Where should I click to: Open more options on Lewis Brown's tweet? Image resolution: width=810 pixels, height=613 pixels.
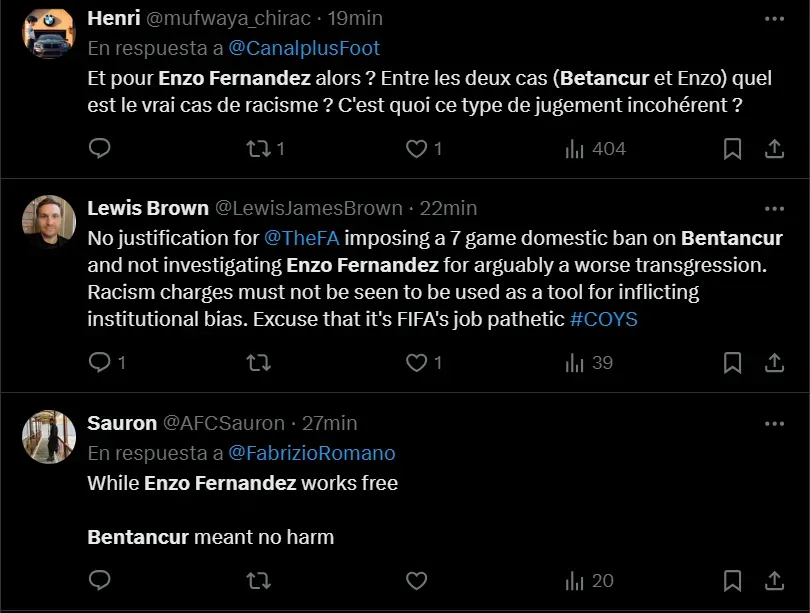[774, 209]
